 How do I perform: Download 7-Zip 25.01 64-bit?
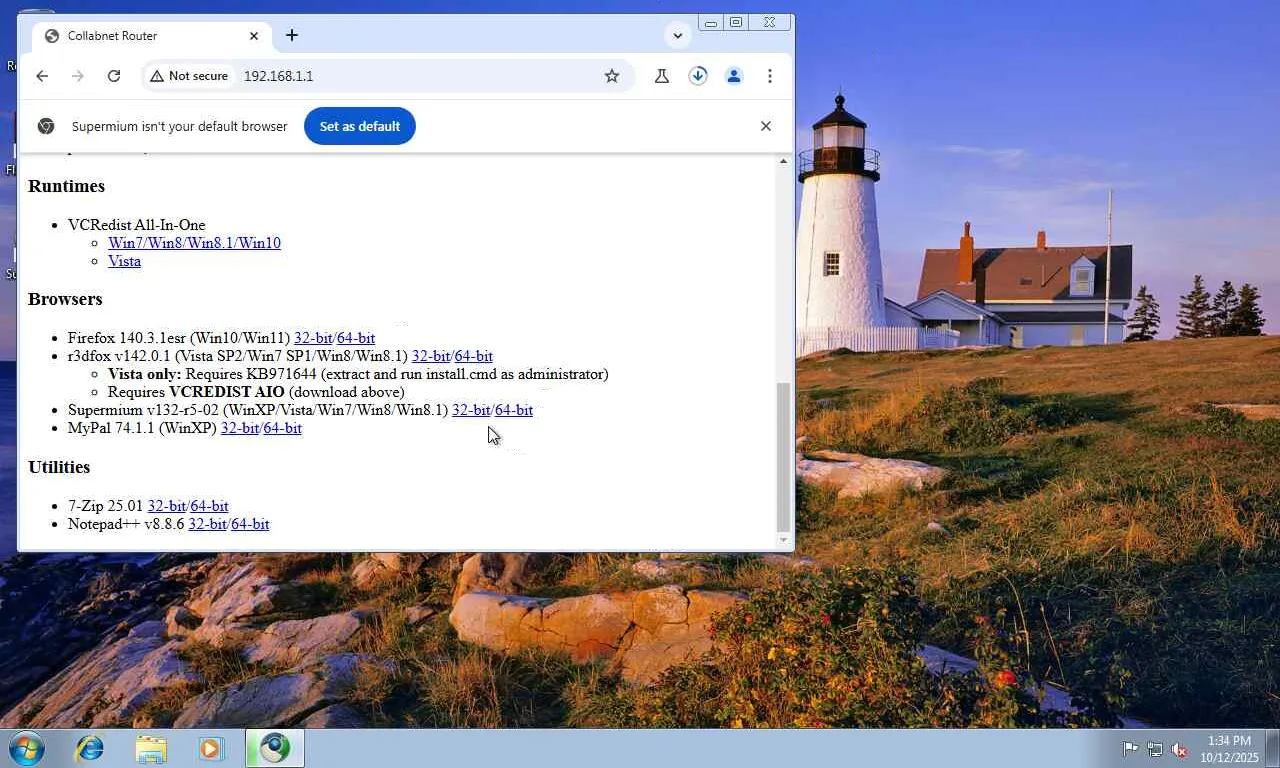pos(210,506)
